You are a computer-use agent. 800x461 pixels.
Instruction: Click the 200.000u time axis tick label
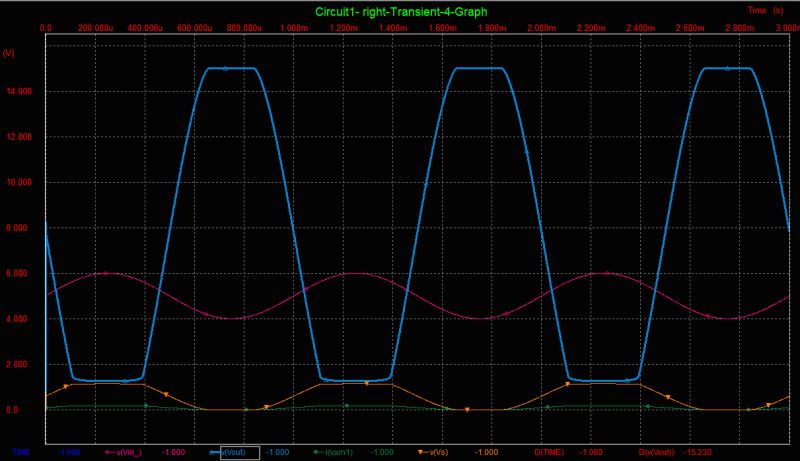point(95,28)
